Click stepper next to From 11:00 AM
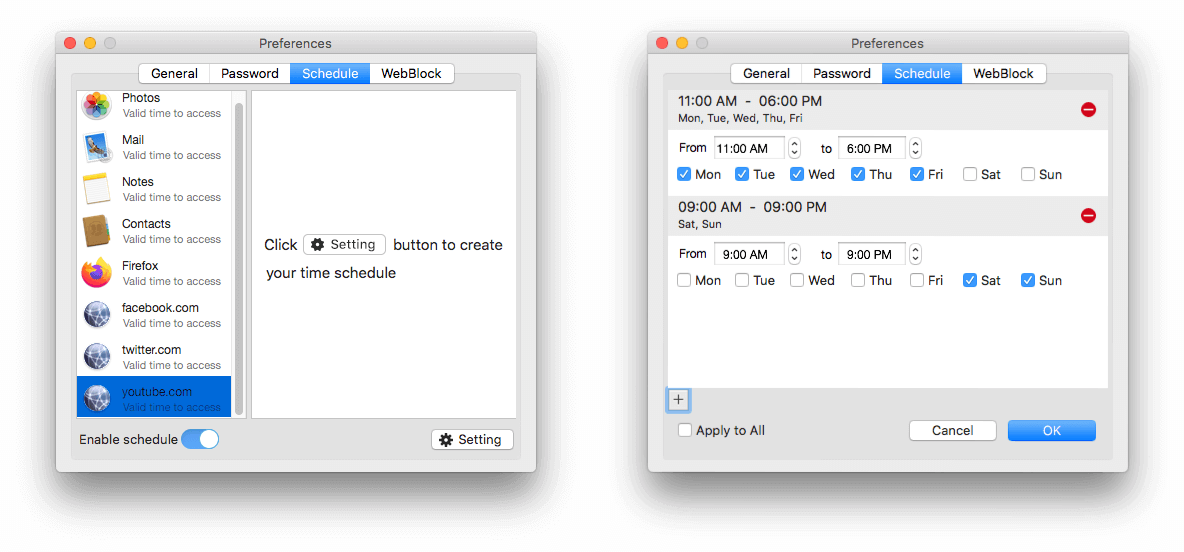The height and width of the screenshot is (552, 1184). click(794, 148)
